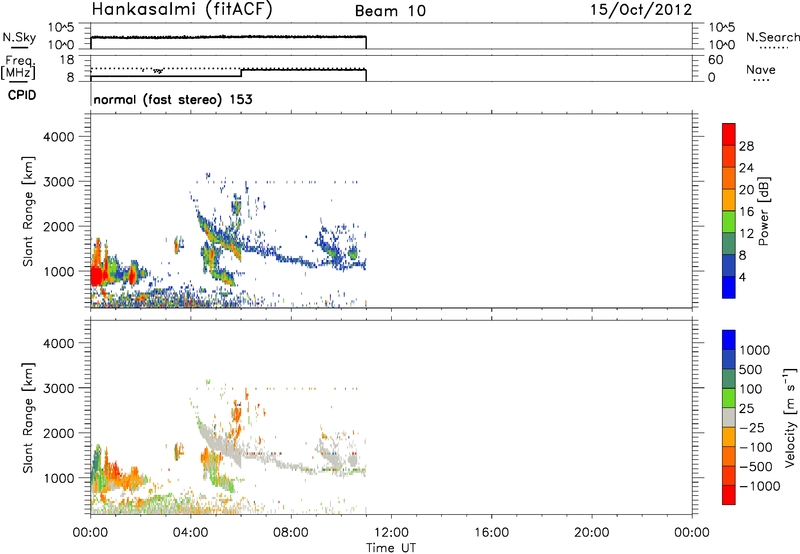
Task: Select the 'Freq. [MHz]' axis label
Action: pos(19,68)
